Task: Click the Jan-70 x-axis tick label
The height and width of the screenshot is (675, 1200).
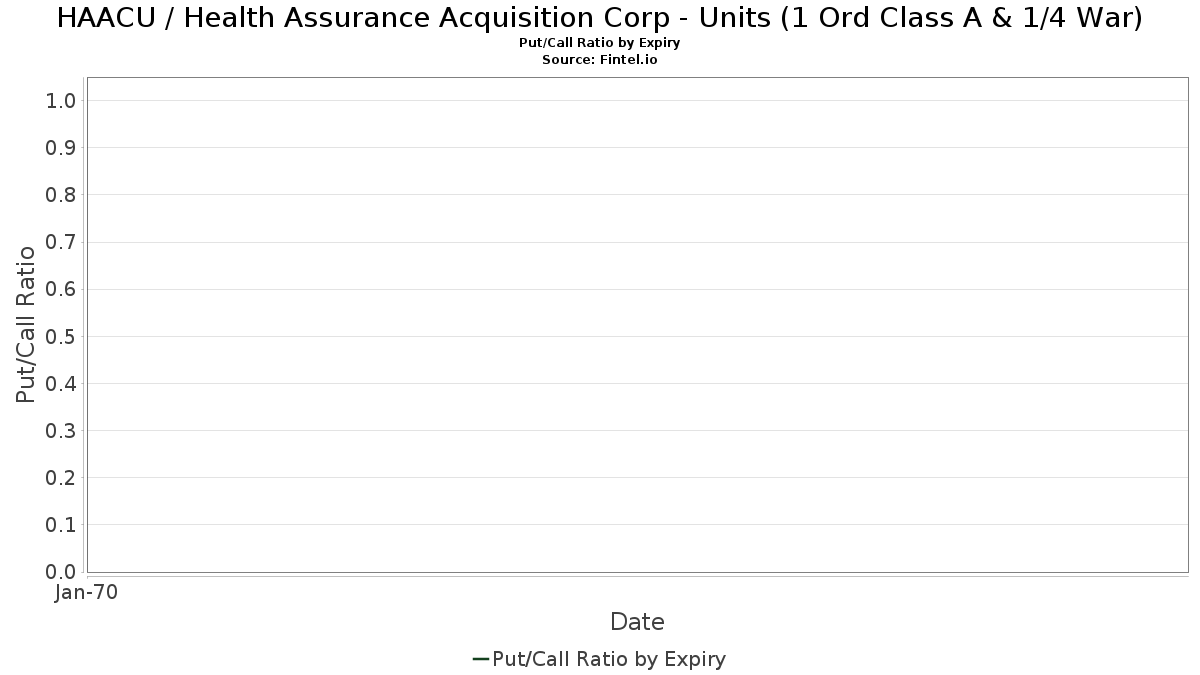Action: [86, 593]
